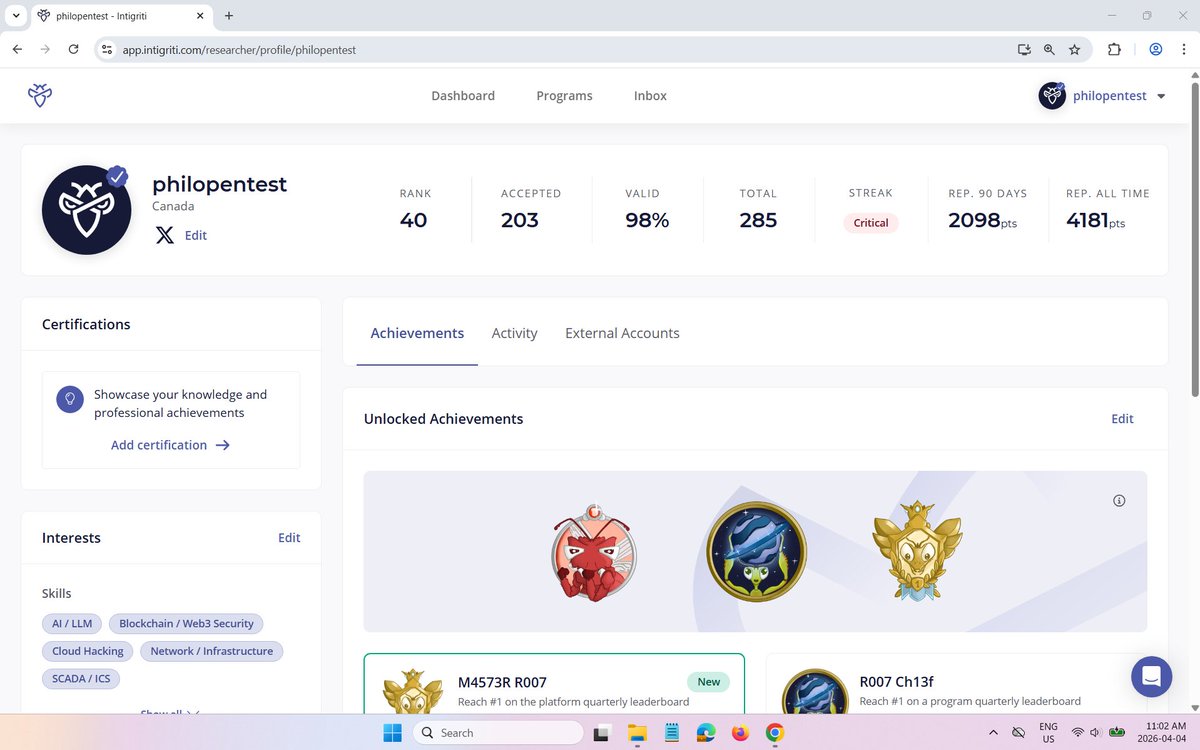
Task: Click the install app icon in address bar
Action: coord(1024,49)
